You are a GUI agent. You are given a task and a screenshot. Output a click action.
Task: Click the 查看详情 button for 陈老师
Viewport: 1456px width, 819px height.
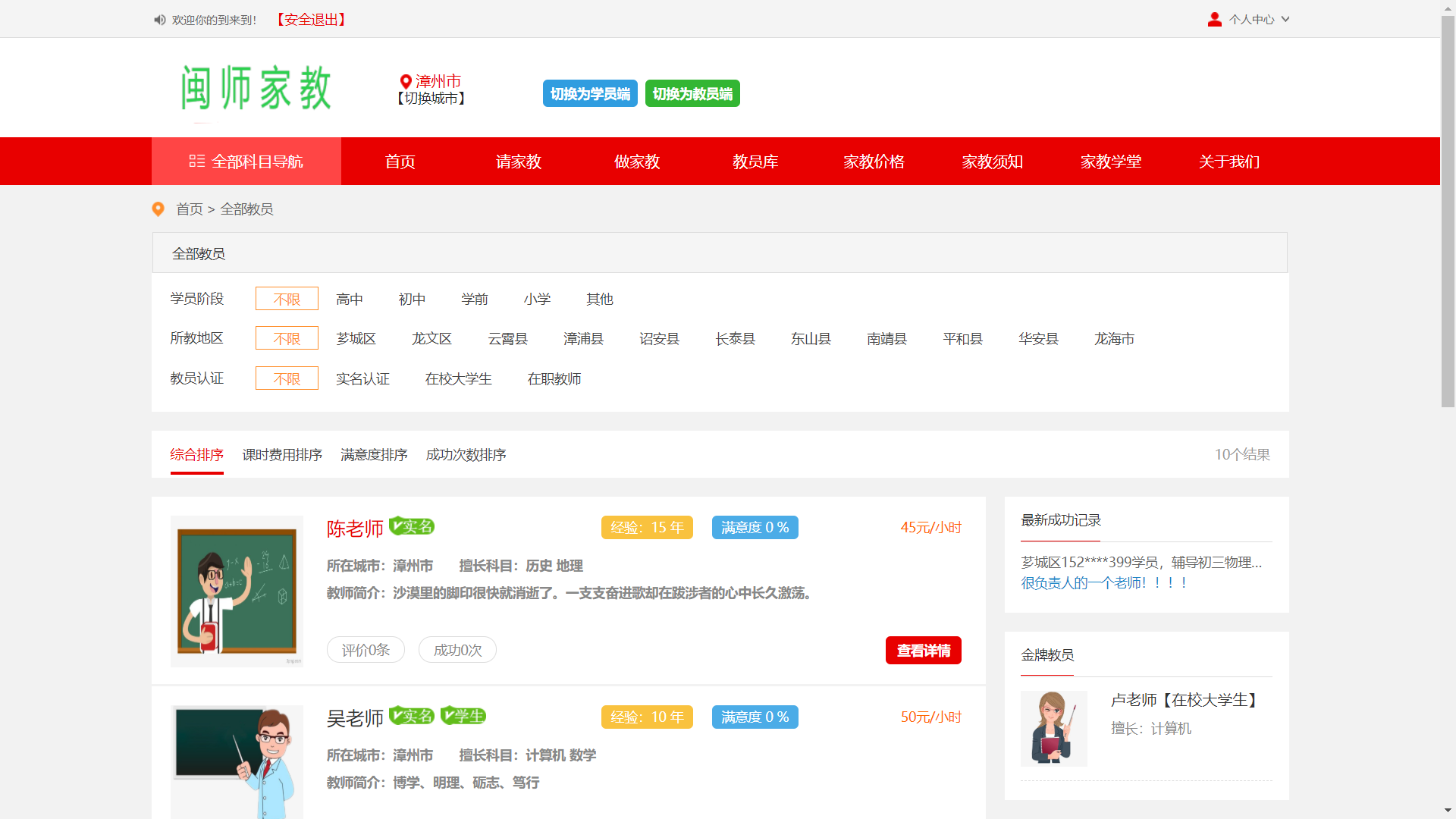click(923, 651)
